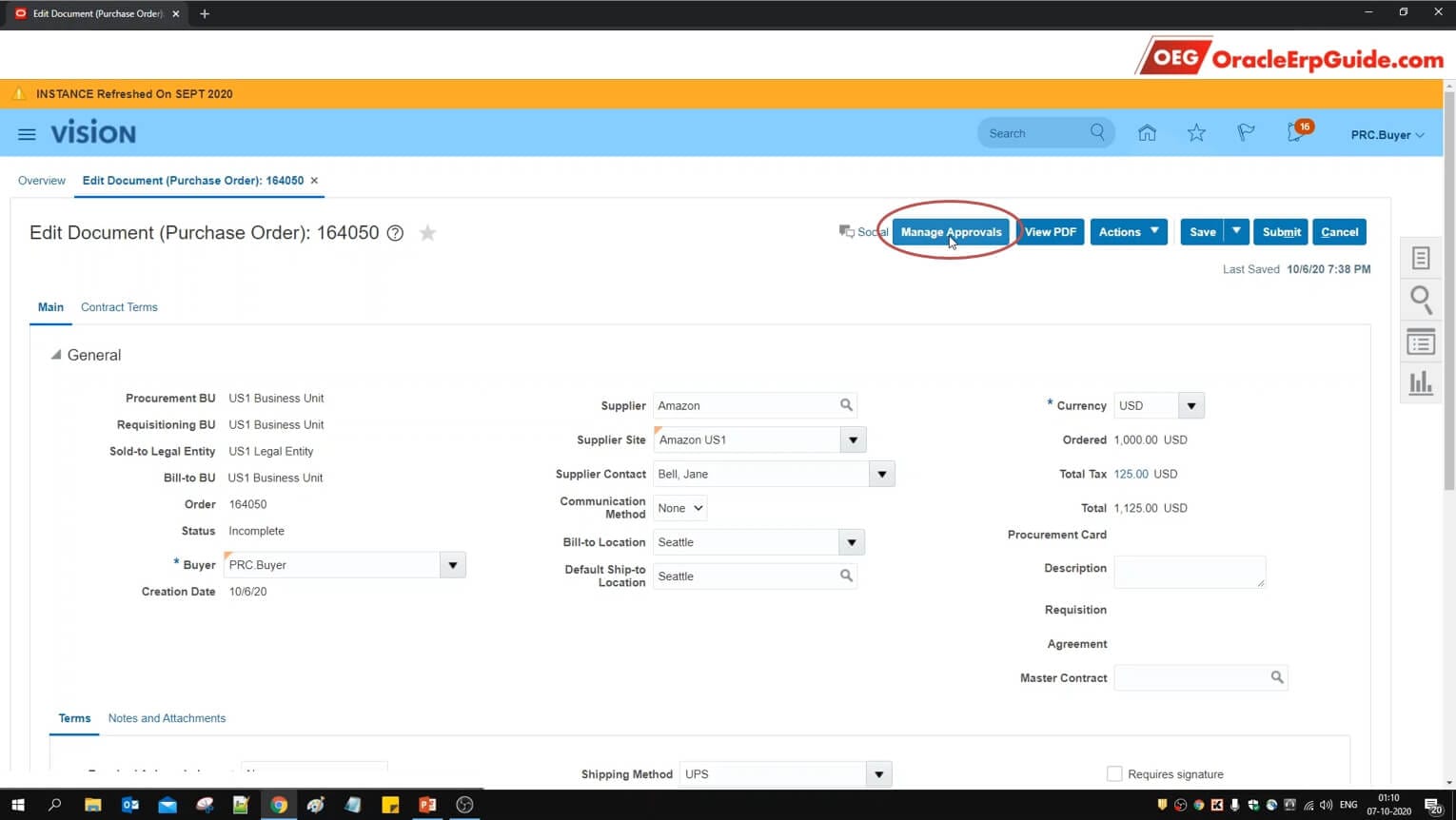This screenshot has height=820, width=1456.
Task: Add page to favorites star
Action: (x=428, y=233)
